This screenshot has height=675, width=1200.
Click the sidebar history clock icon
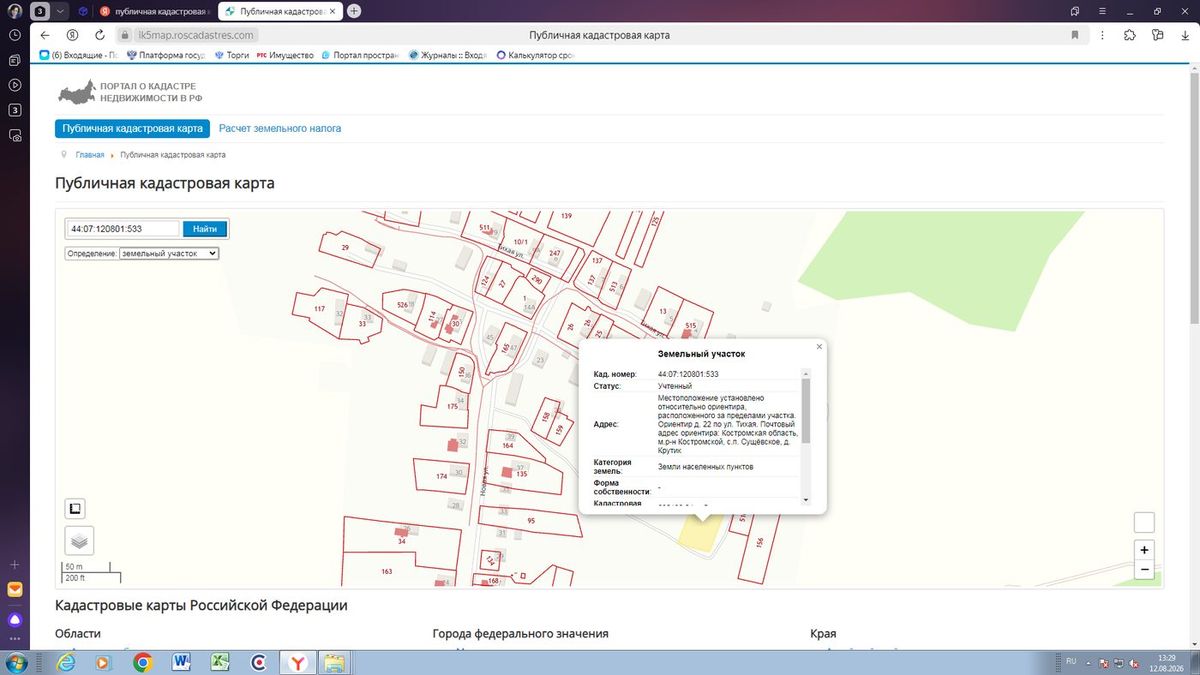[x=15, y=35]
